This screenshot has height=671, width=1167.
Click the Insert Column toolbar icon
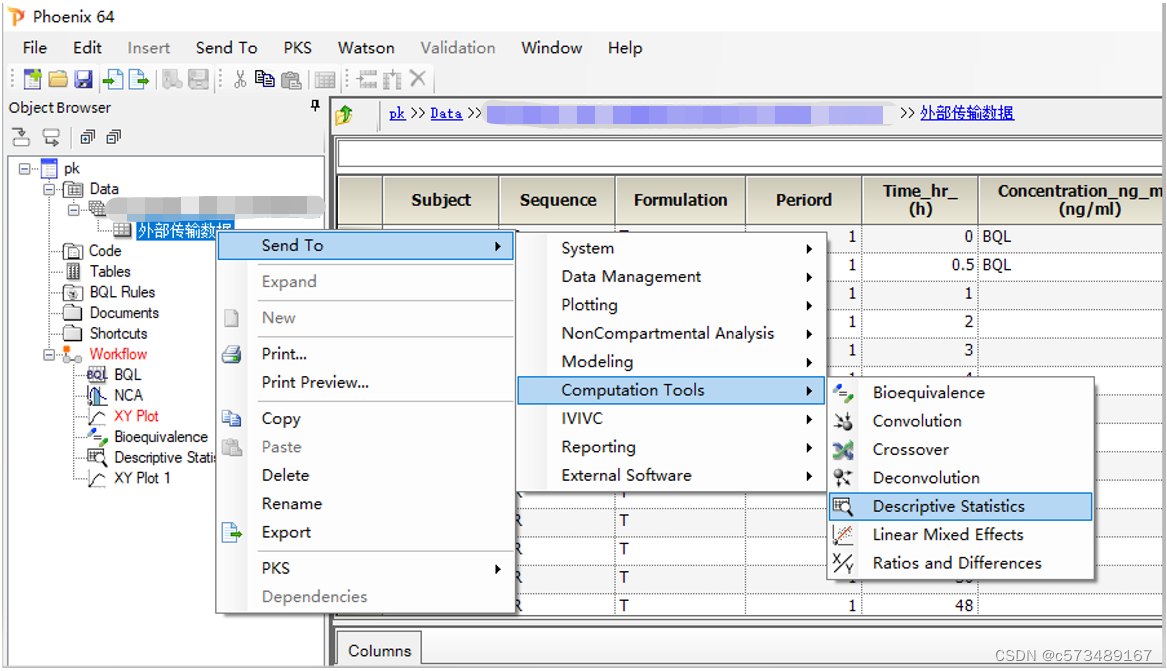(391, 79)
